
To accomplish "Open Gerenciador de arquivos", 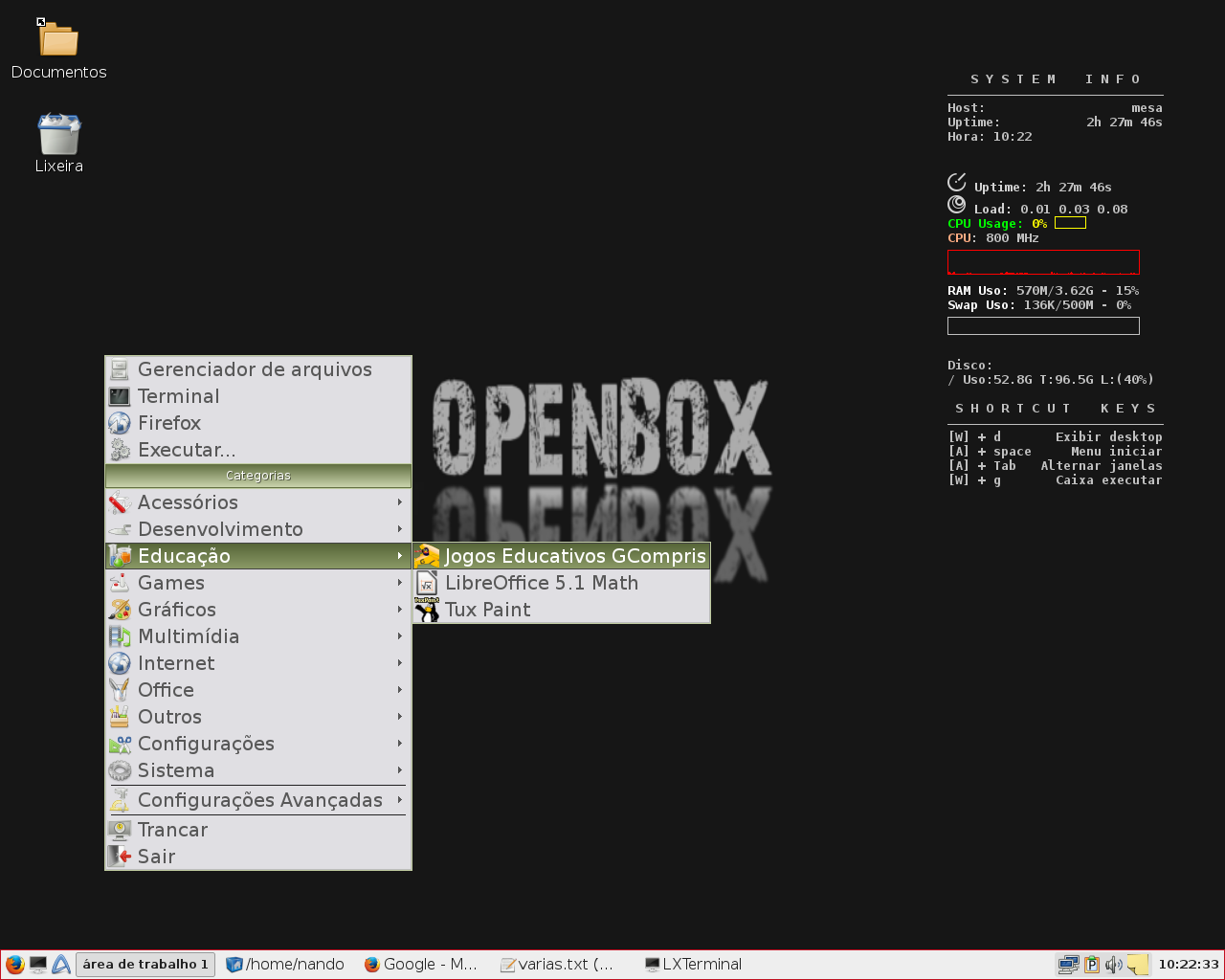I will 255,368.
